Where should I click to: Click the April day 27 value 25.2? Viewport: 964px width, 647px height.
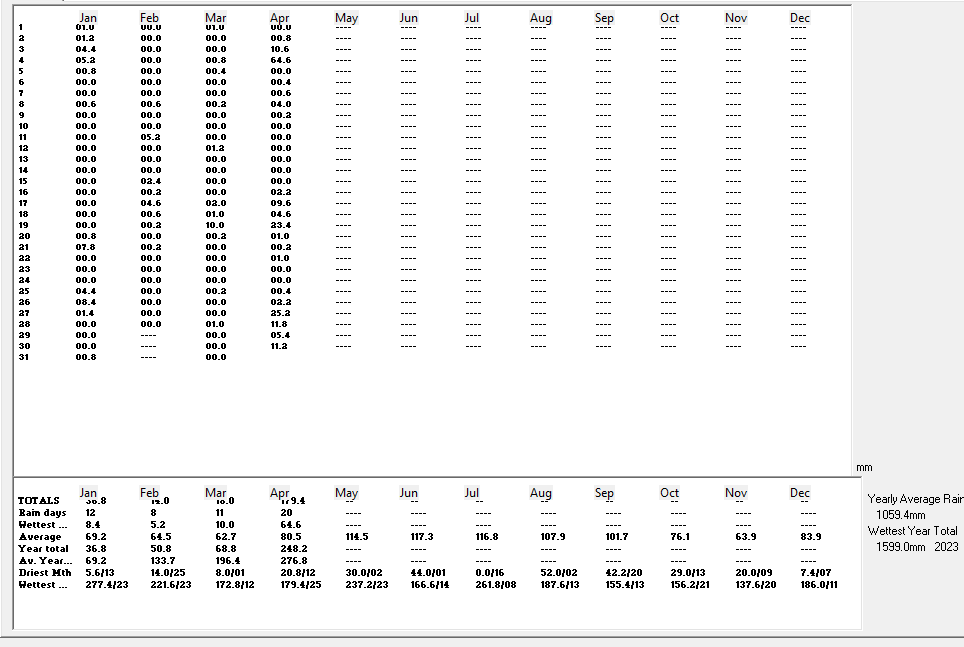coord(280,313)
